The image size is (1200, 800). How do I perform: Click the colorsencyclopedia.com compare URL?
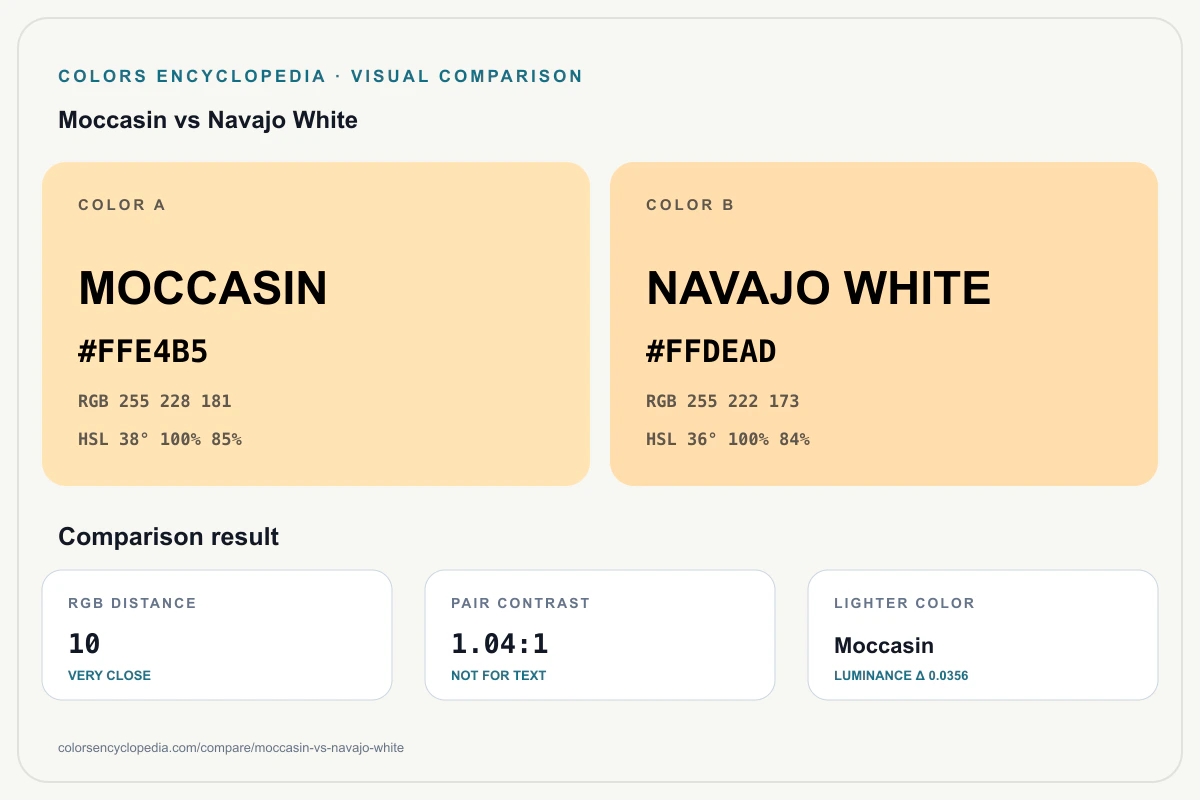coord(231,747)
